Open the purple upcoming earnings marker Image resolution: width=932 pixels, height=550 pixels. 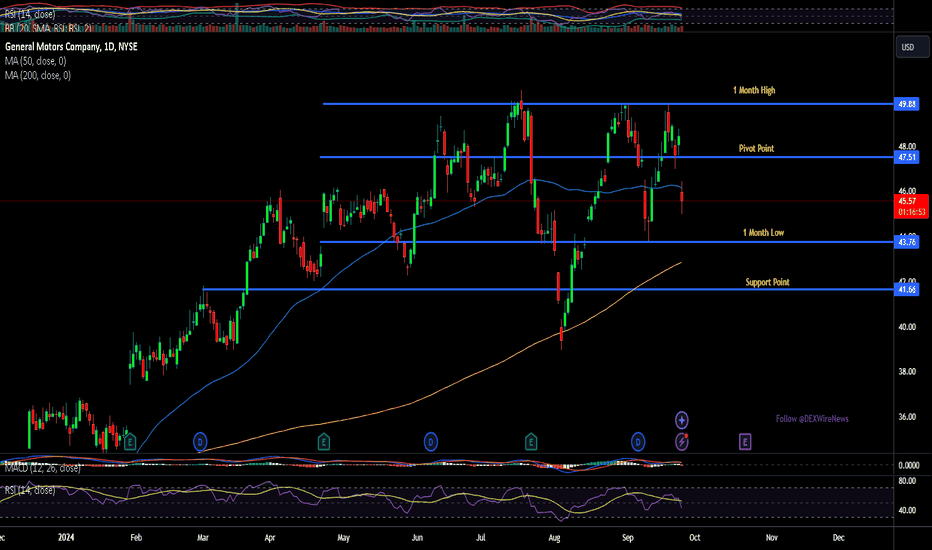[745, 442]
